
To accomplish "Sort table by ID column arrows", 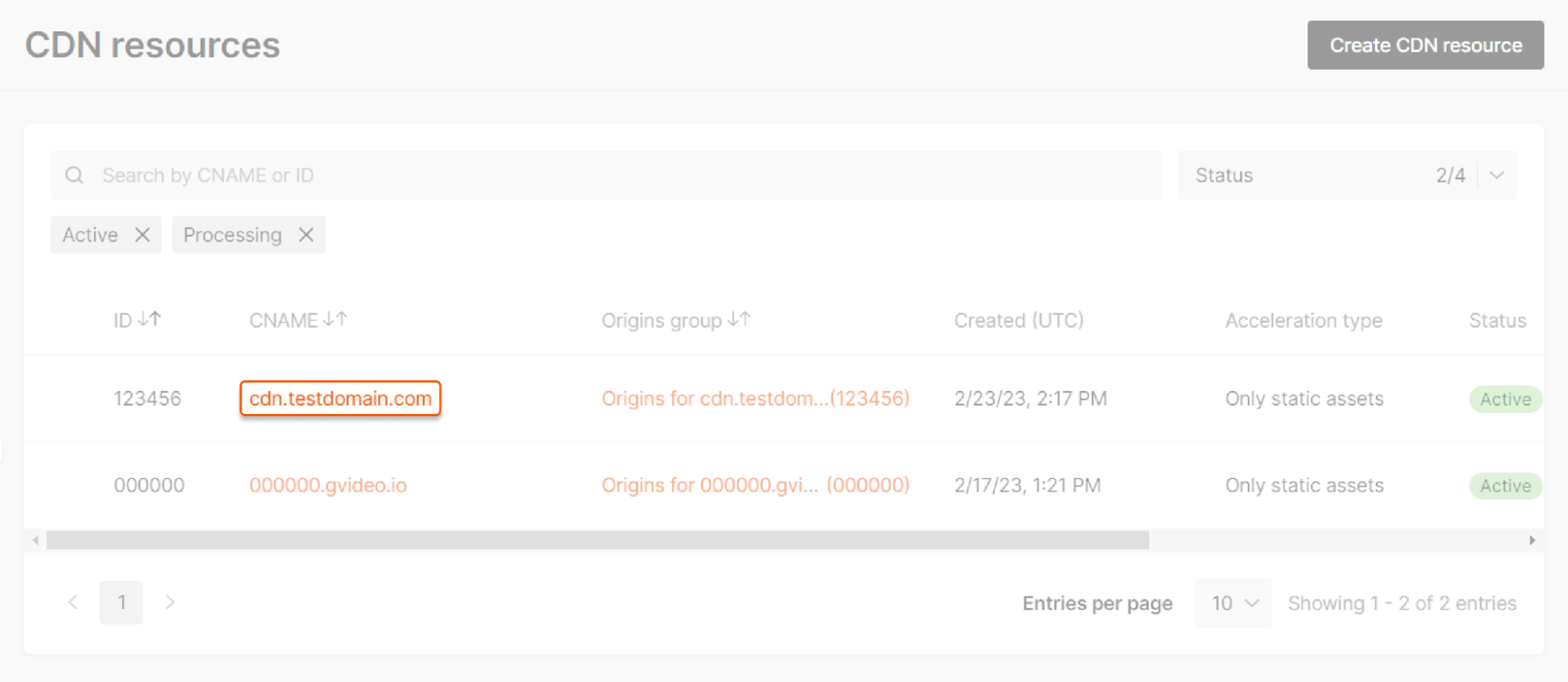I will [x=149, y=319].
